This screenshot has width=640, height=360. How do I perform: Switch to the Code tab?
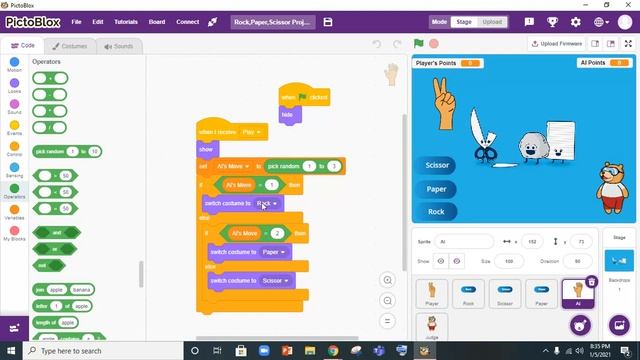[x=23, y=46]
